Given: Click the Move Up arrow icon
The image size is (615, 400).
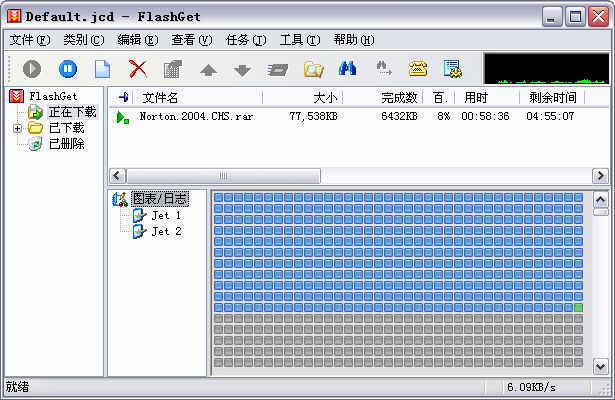Looking at the screenshot, I should tap(208, 70).
